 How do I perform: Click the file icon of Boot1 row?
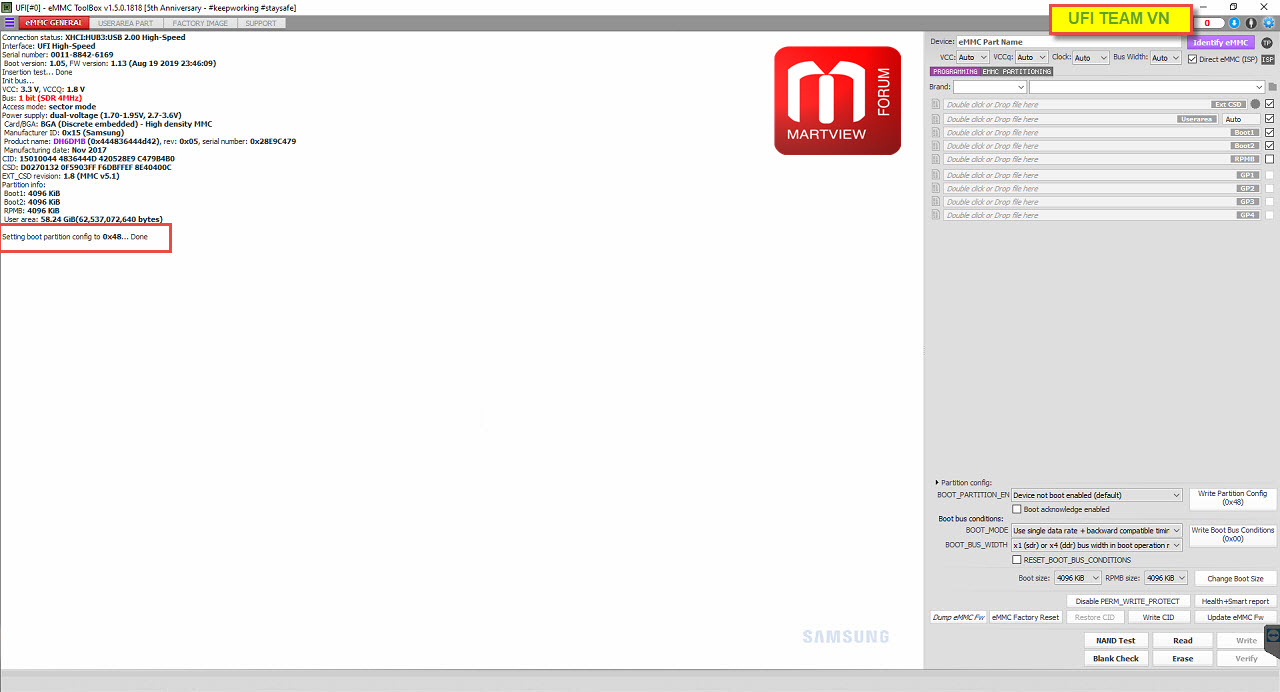936,132
